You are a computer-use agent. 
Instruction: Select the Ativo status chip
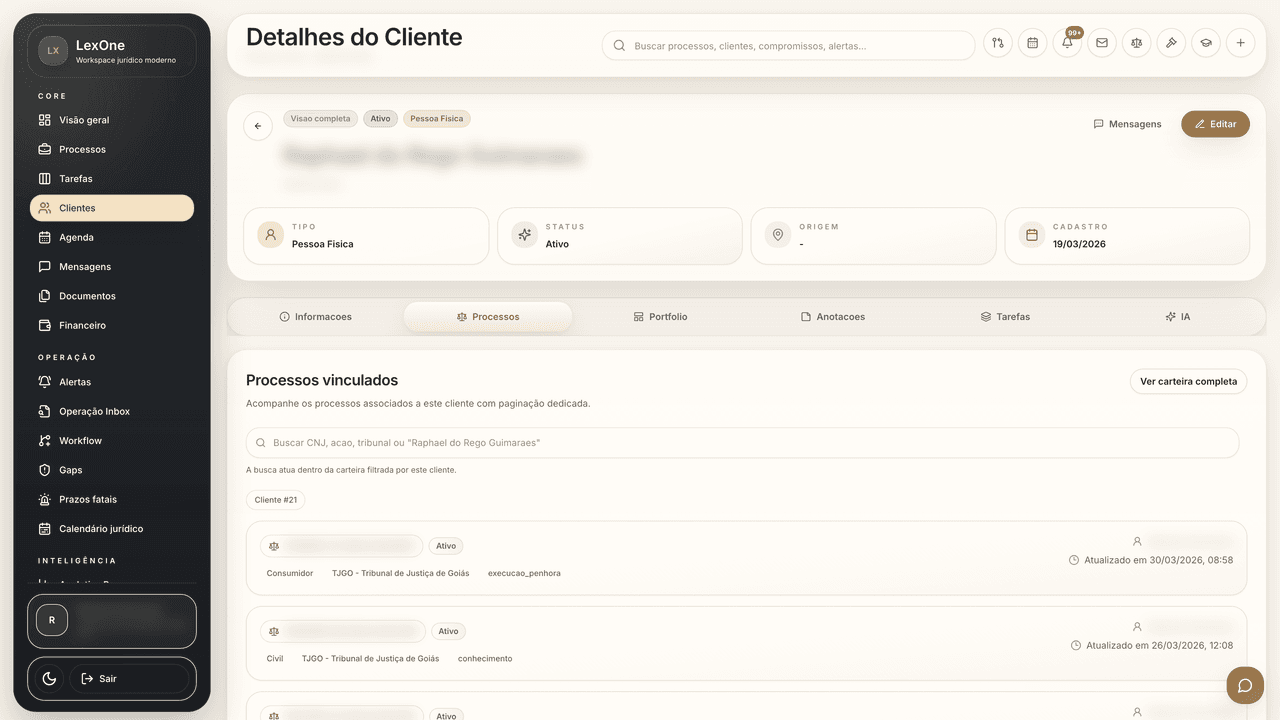coord(380,118)
